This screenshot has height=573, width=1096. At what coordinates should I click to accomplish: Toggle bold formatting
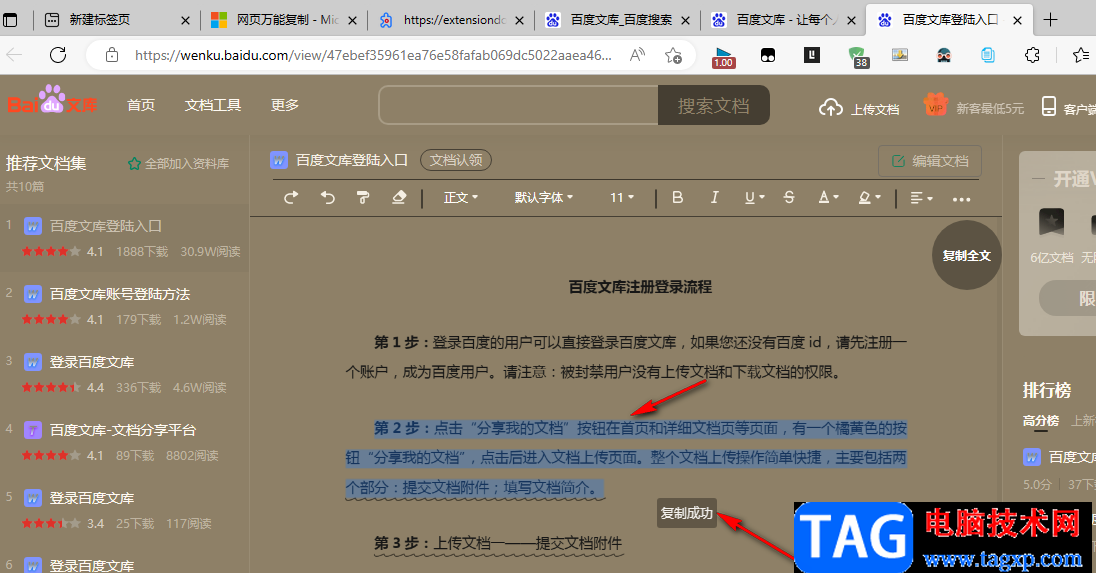(x=677, y=198)
